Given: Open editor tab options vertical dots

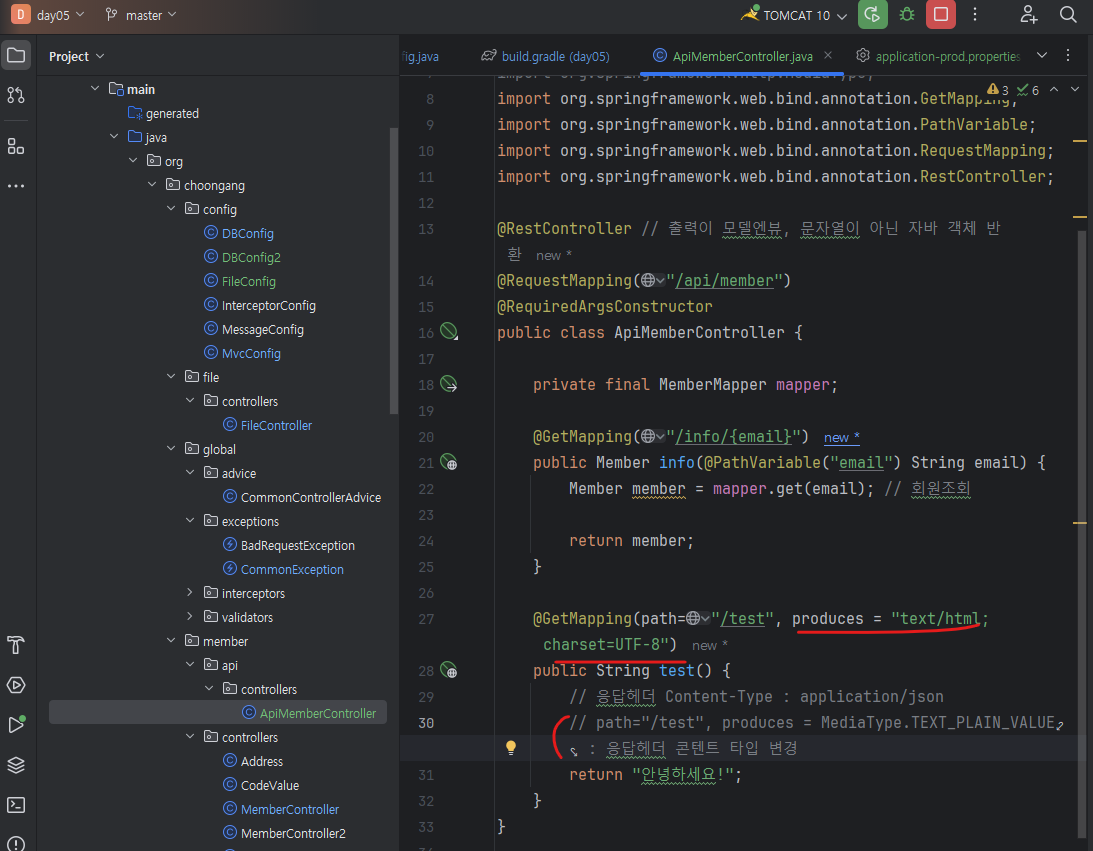Looking at the screenshot, I should pyautogui.click(x=1068, y=55).
